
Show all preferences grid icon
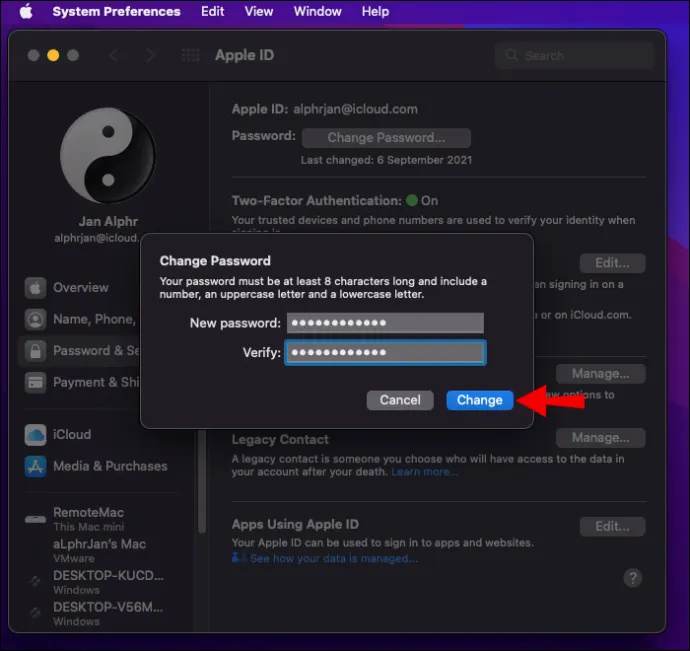[x=191, y=55]
